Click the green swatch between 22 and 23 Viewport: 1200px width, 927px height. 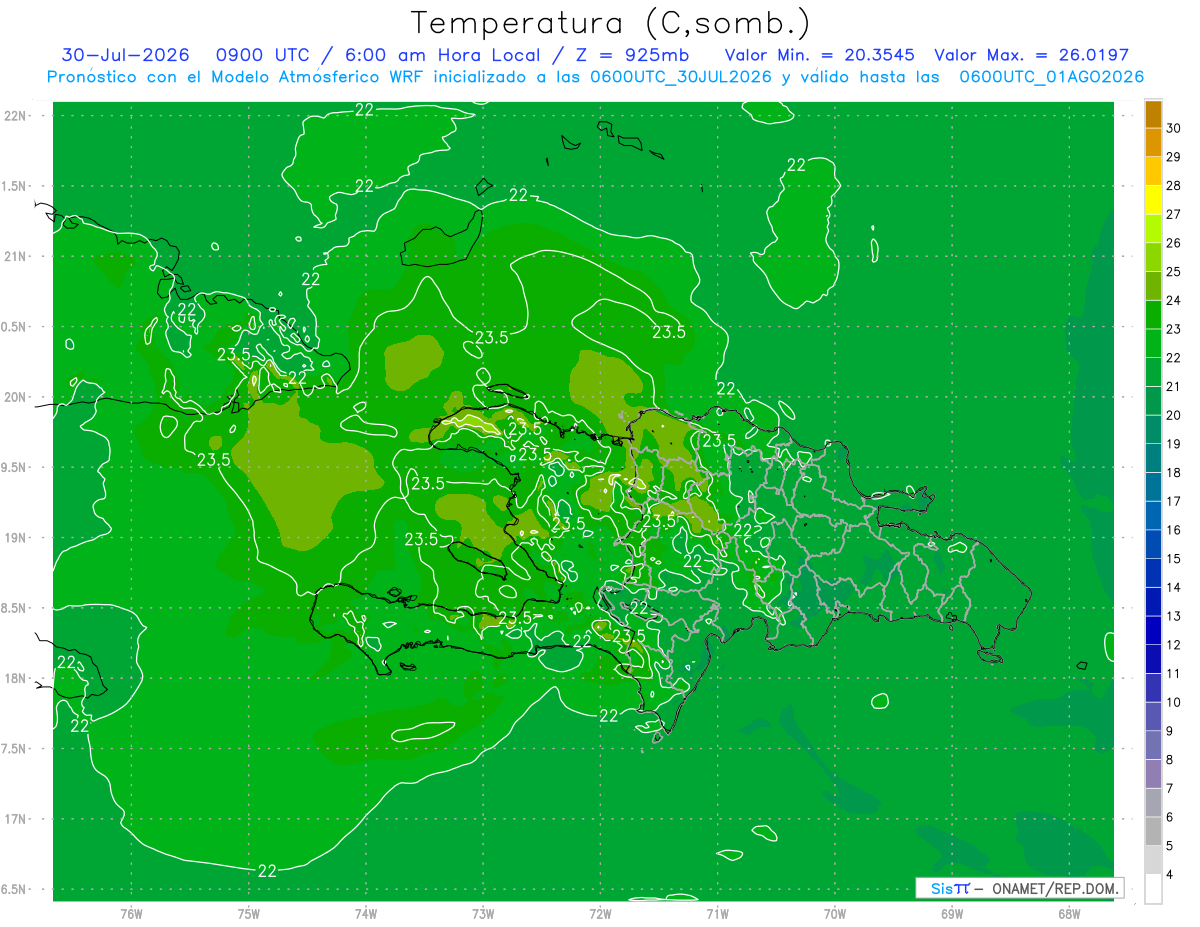tap(1153, 344)
